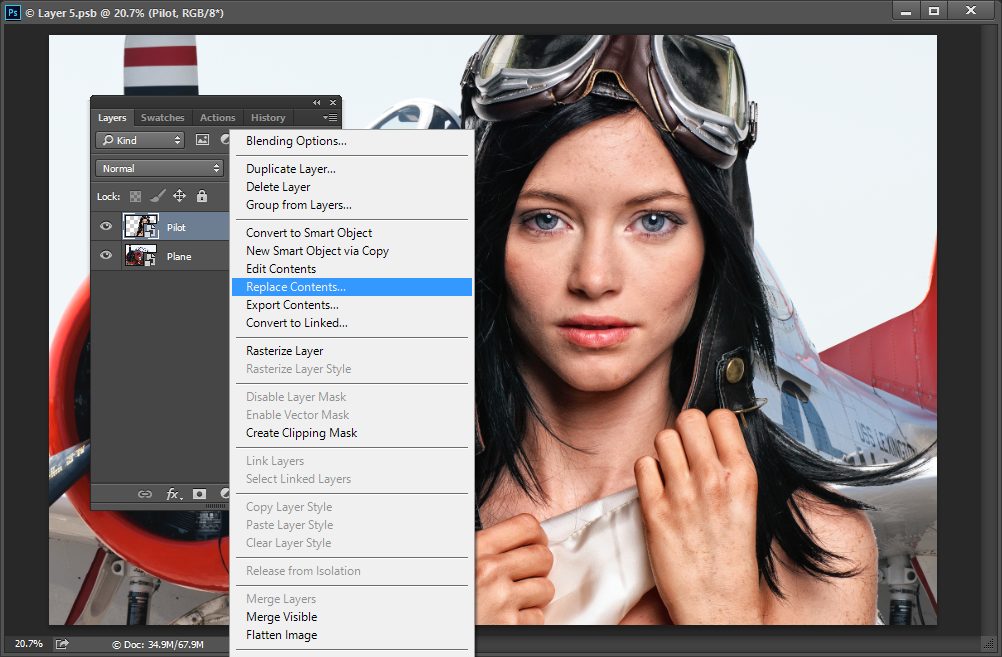Click the add layer mask icon

pos(199,494)
